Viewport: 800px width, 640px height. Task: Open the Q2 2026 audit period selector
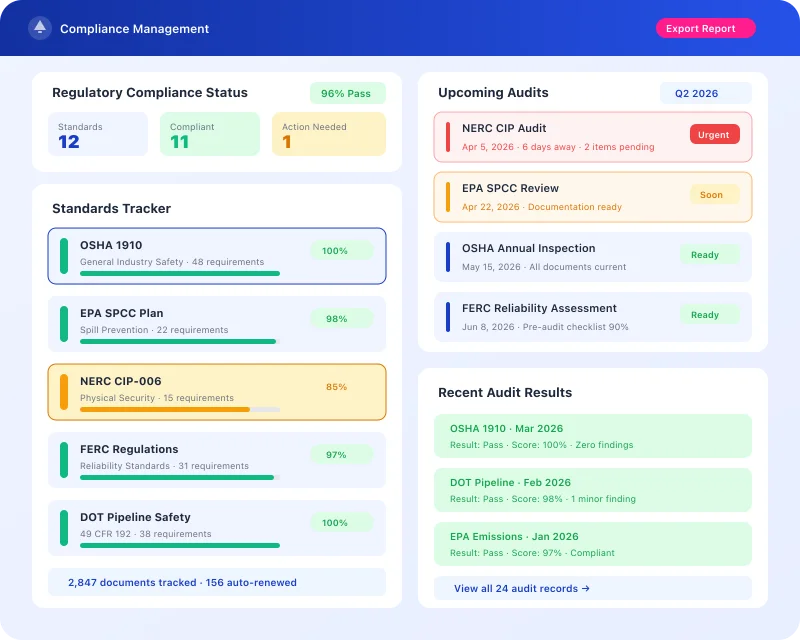pyautogui.click(x=705, y=93)
